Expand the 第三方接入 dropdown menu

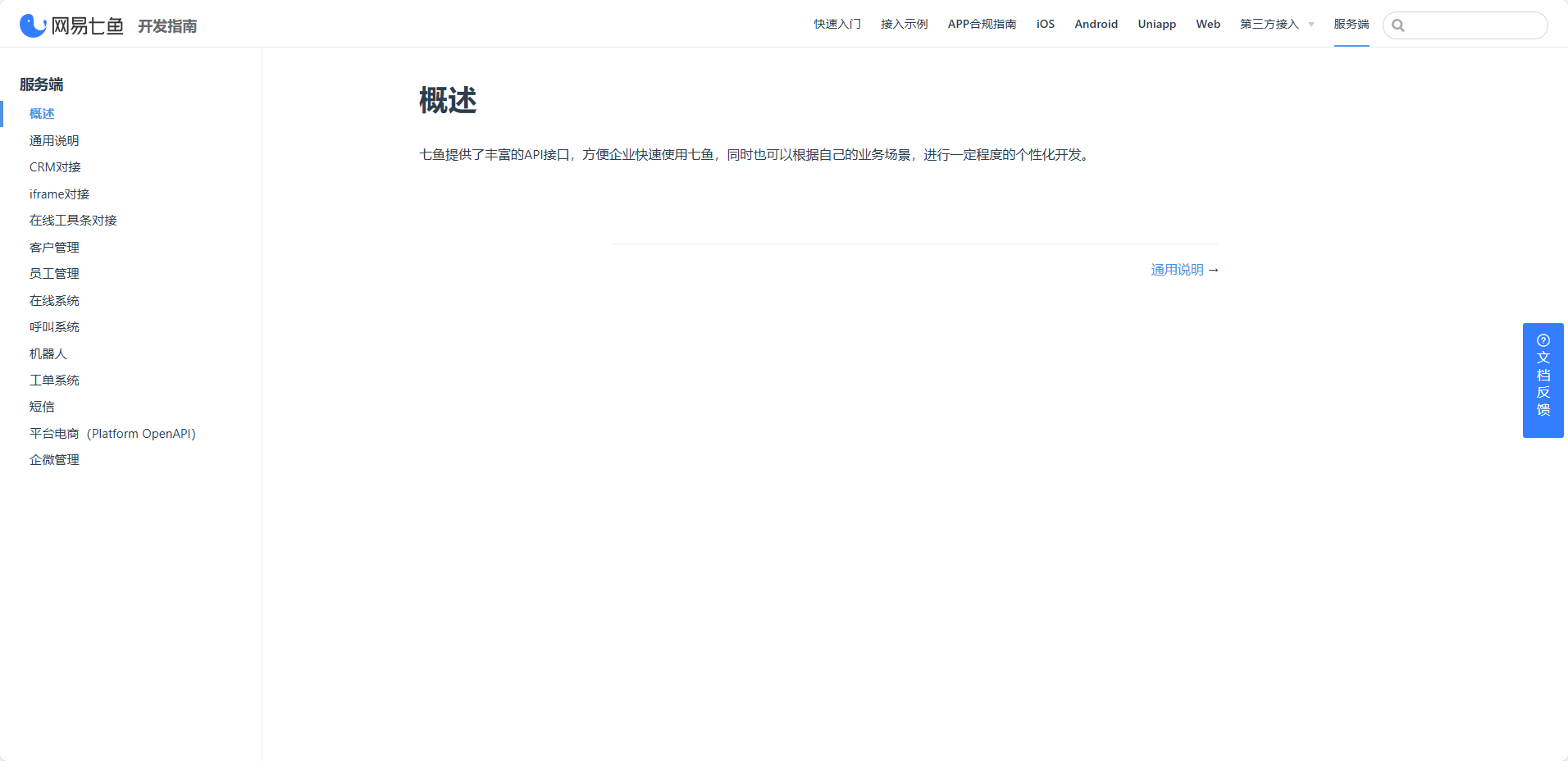pyautogui.click(x=1276, y=24)
